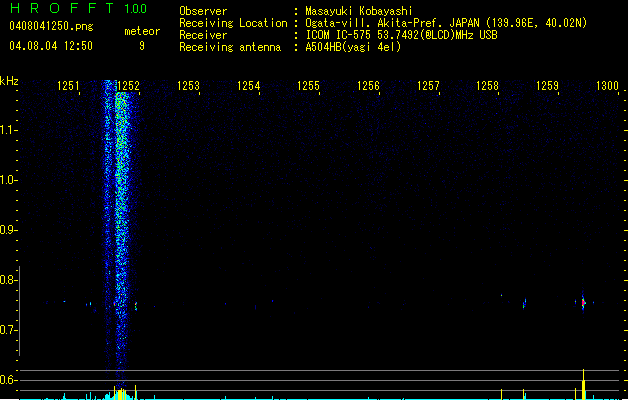This screenshot has width=629, height=400.
Task: Click the Observer label
Action: tap(203, 11)
